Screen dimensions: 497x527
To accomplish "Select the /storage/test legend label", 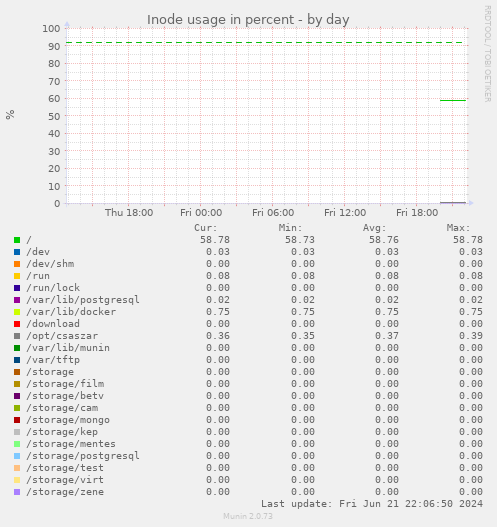I will click(x=65, y=468).
